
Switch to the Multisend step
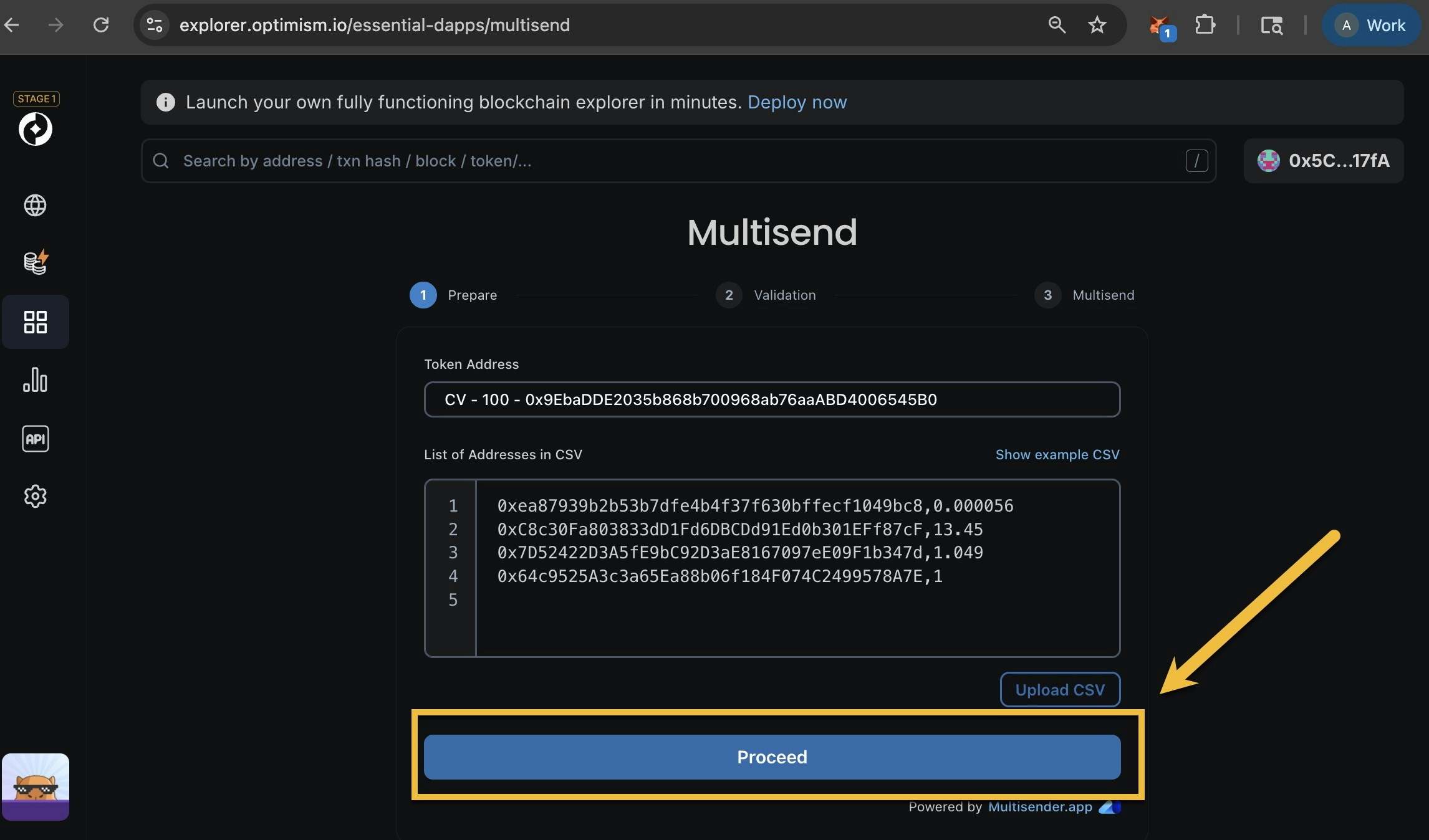(x=1085, y=295)
